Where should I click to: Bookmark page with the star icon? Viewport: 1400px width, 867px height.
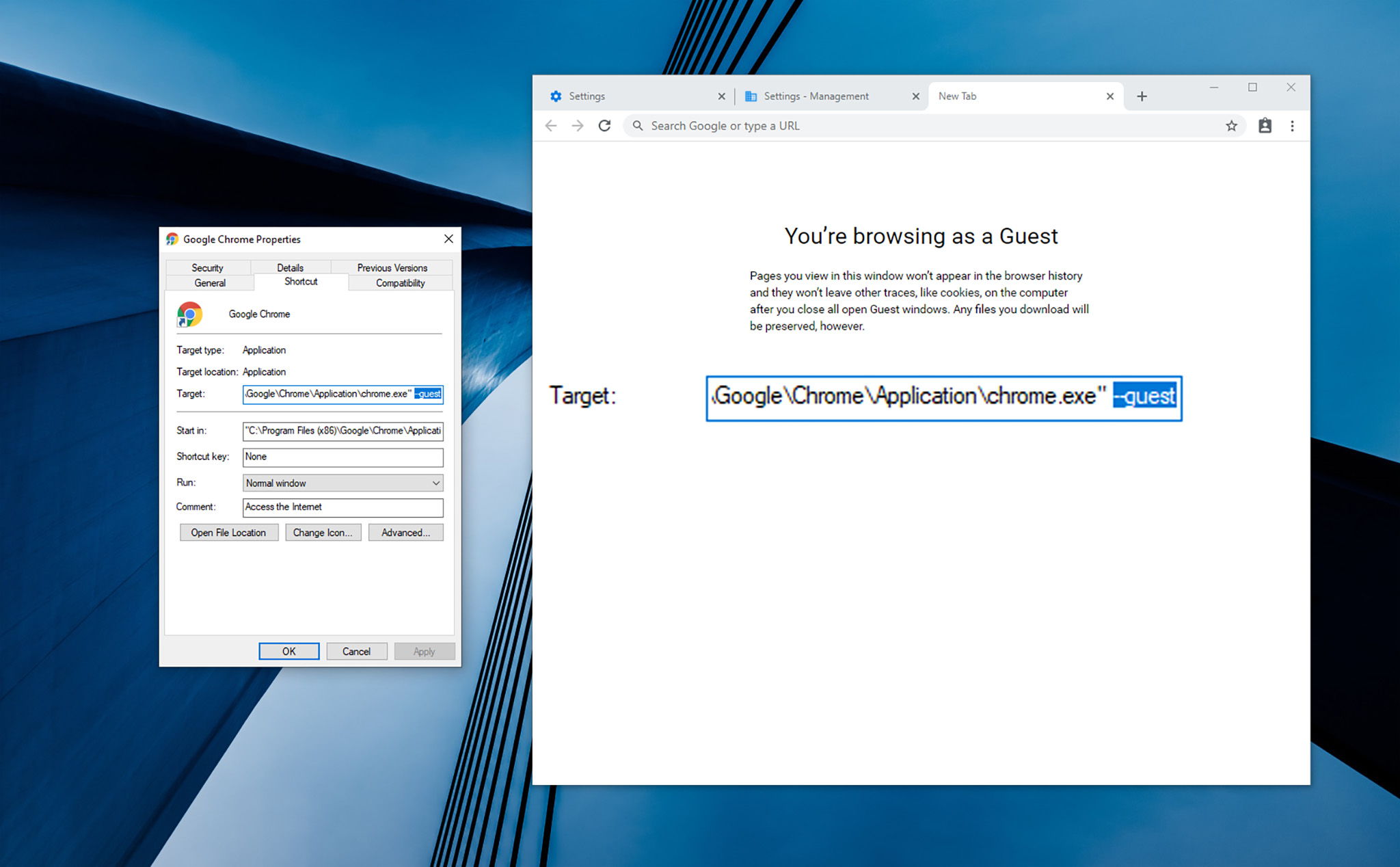coord(1231,126)
